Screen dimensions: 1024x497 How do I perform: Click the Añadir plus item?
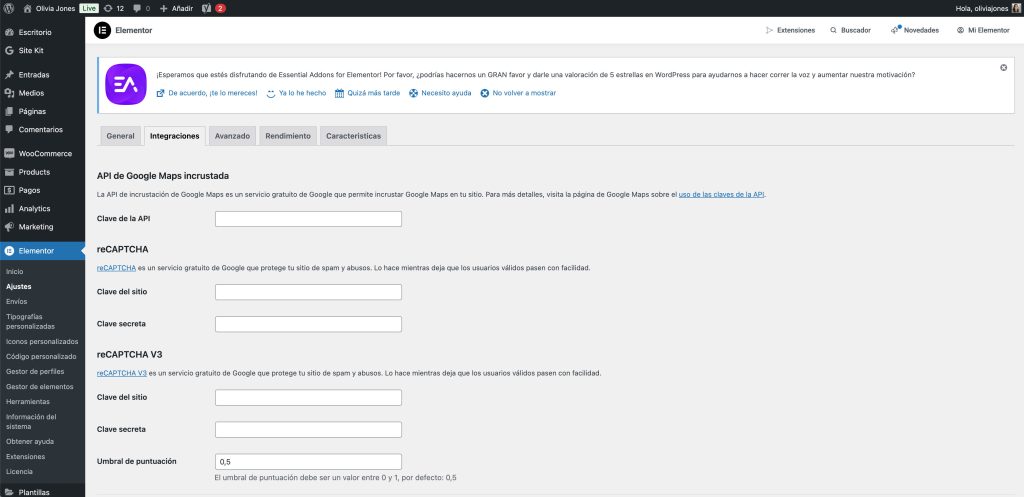(176, 8)
